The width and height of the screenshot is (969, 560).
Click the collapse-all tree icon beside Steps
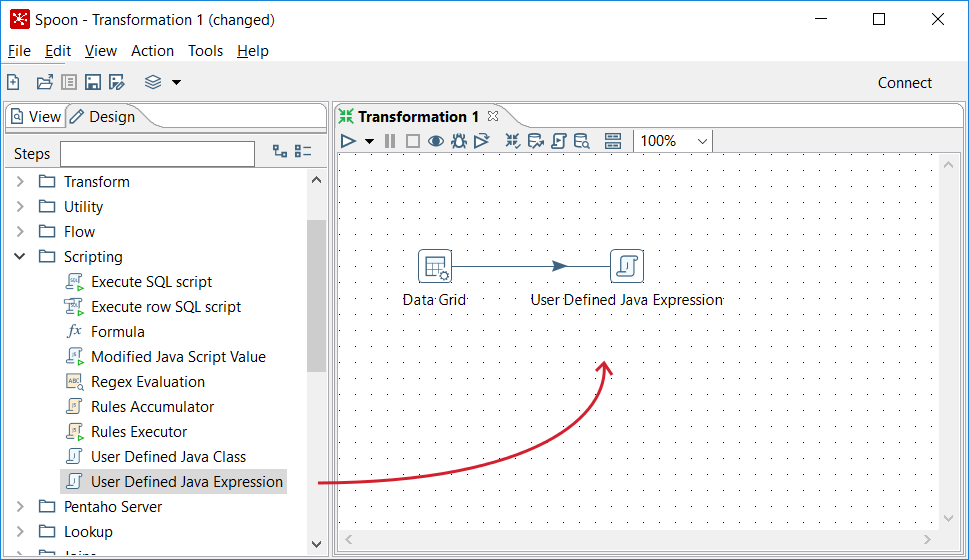(x=303, y=151)
